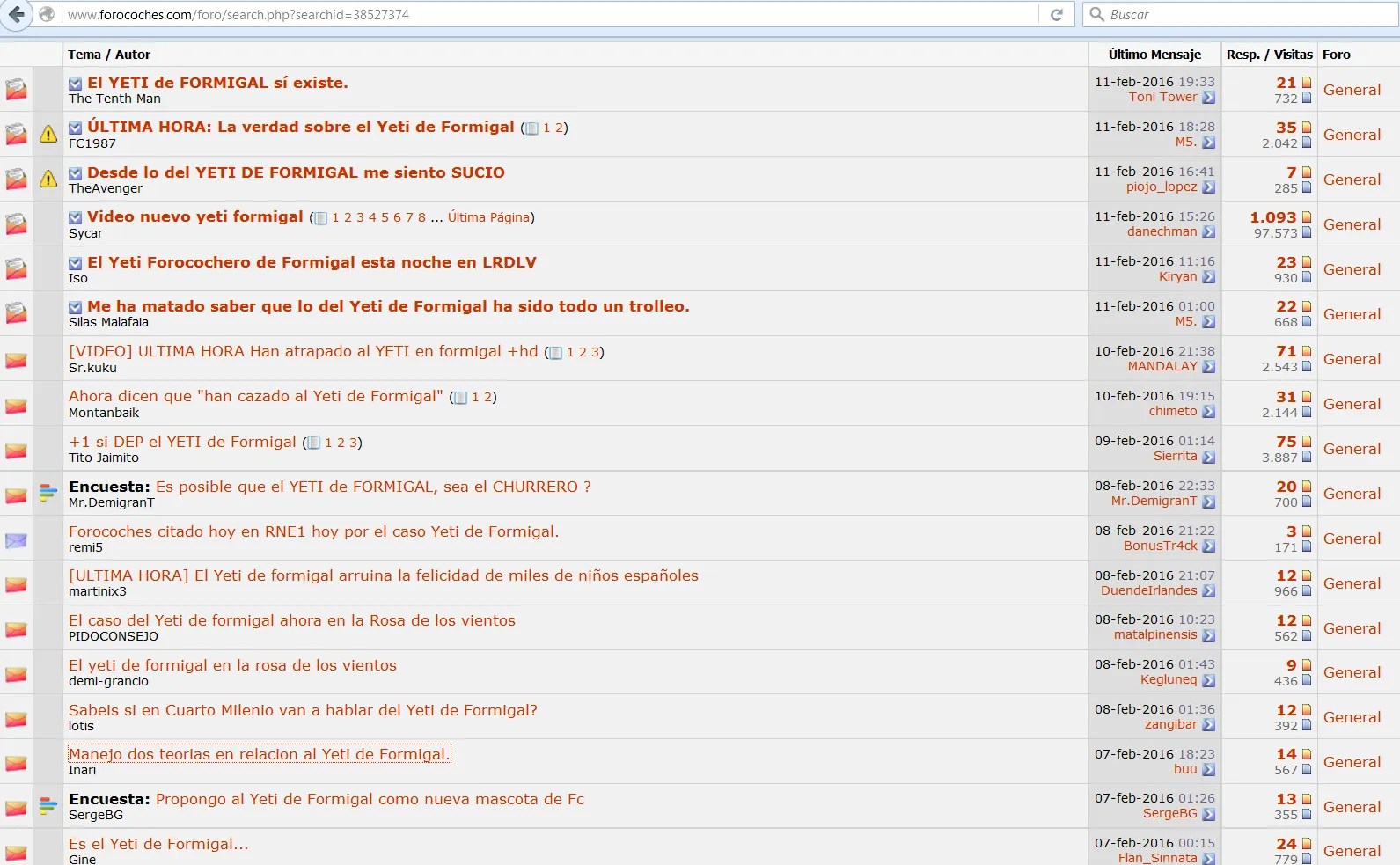Open thread 'Video nuevo yeti formigal'

[x=195, y=216]
